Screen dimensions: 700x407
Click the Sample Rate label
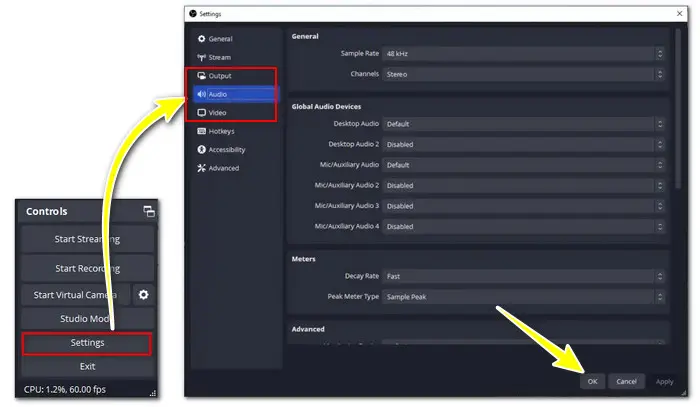(x=360, y=54)
